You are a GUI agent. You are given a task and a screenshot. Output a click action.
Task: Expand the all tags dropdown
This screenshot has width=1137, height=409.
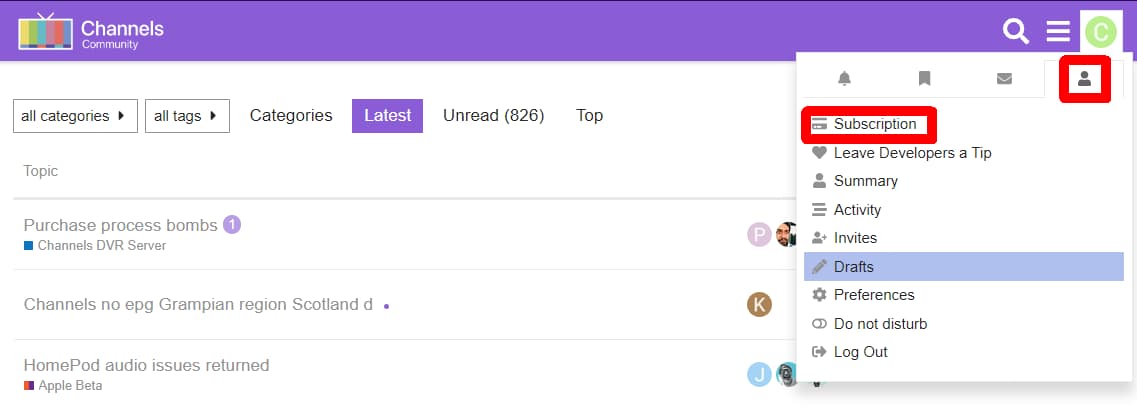(187, 116)
